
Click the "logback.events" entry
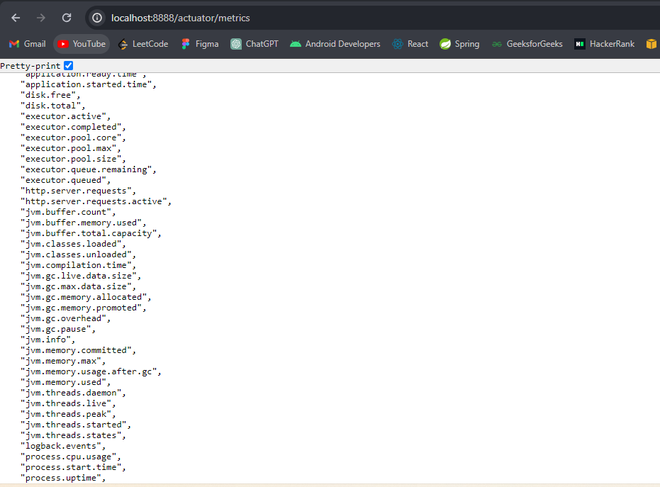click(x=63, y=446)
